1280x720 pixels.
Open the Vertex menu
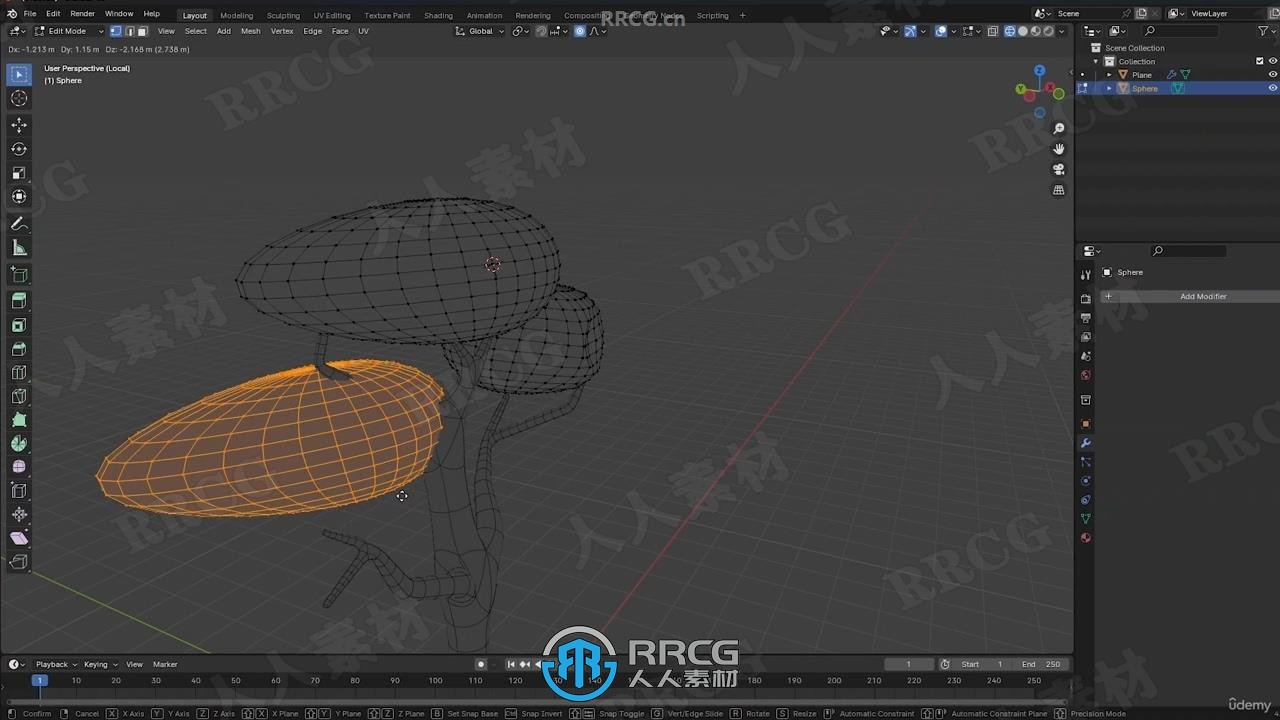click(x=282, y=31)
